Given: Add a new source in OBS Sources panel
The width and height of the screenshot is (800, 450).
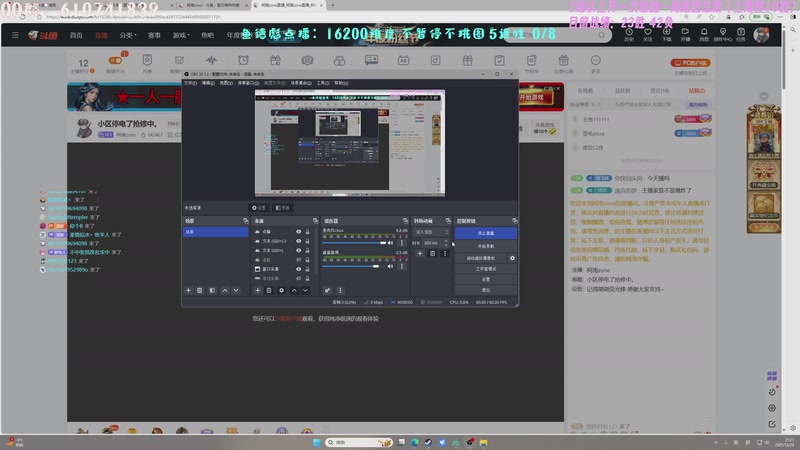Looking at the screenshot, I should click(258, 290).
